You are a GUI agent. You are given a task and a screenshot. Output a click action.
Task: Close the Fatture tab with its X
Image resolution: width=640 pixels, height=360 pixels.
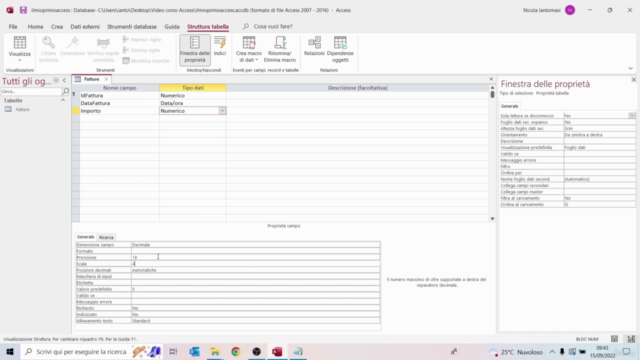point(106,79)
